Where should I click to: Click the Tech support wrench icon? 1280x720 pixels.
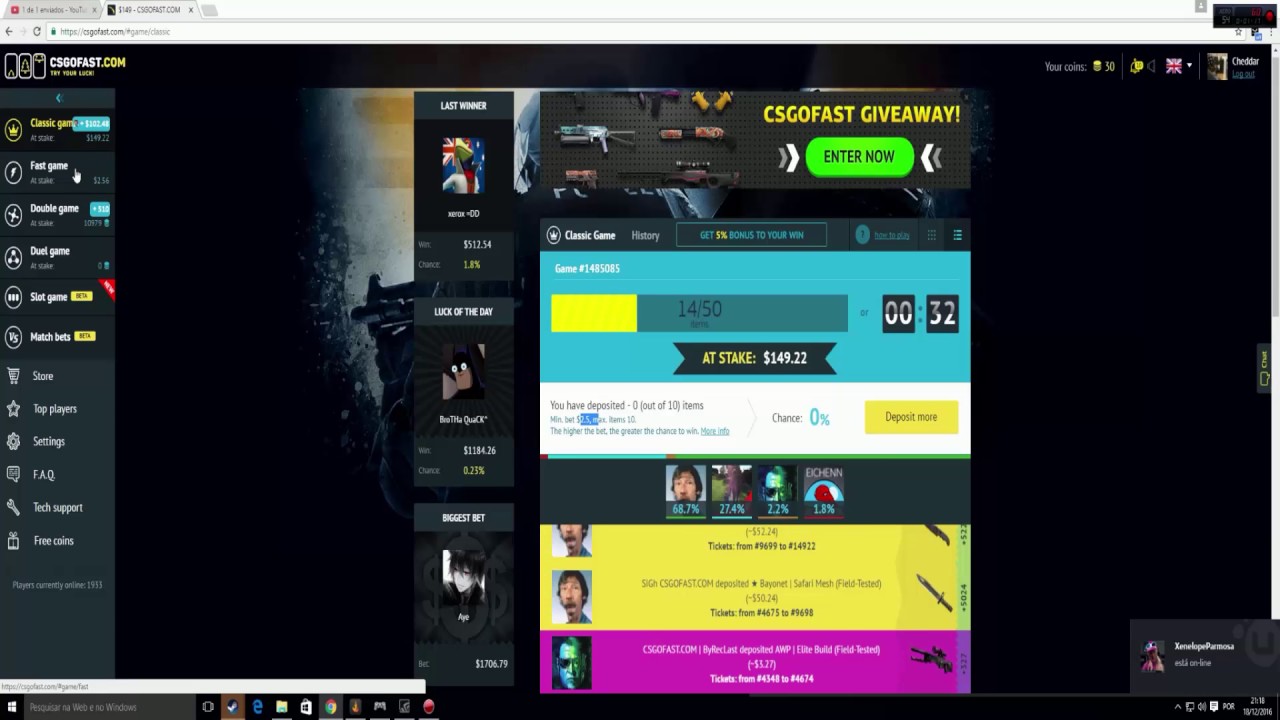tap(13, 507)
